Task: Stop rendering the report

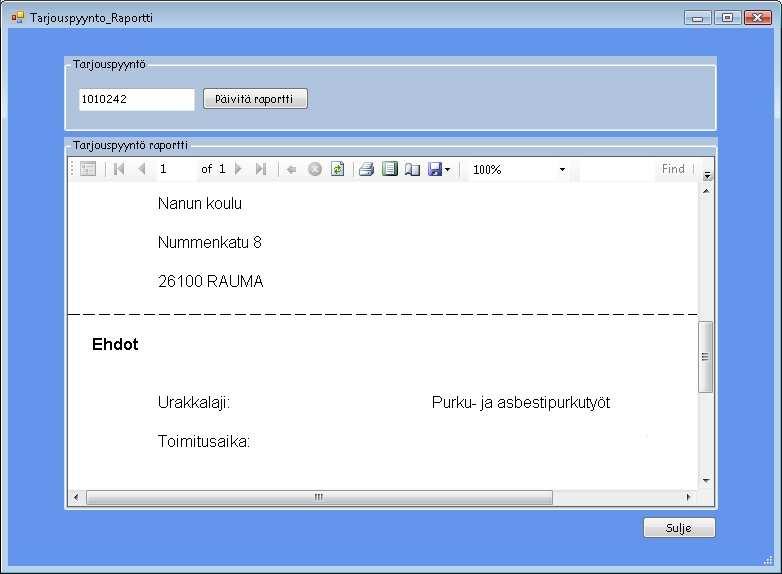Action: coord(315,170)
